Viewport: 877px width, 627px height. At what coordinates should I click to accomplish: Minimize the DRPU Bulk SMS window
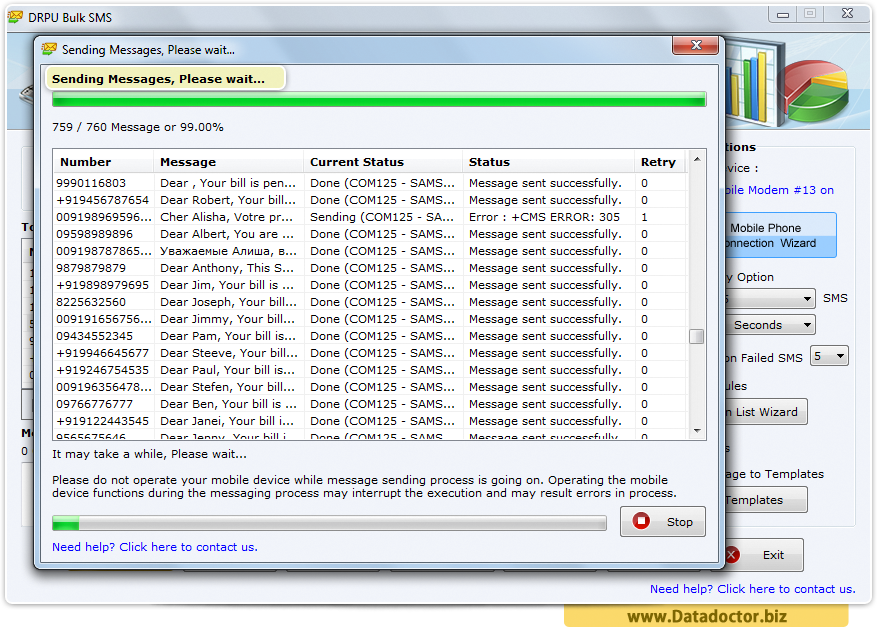(782, 15)
